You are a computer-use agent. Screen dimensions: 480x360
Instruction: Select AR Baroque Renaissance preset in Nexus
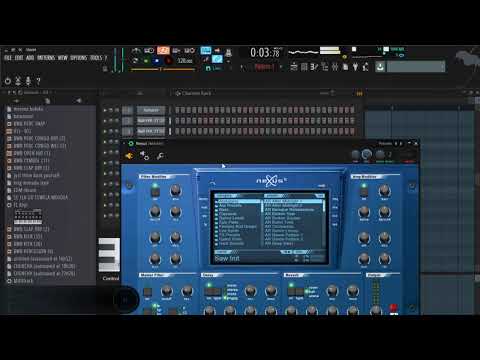tap(289, 210)
